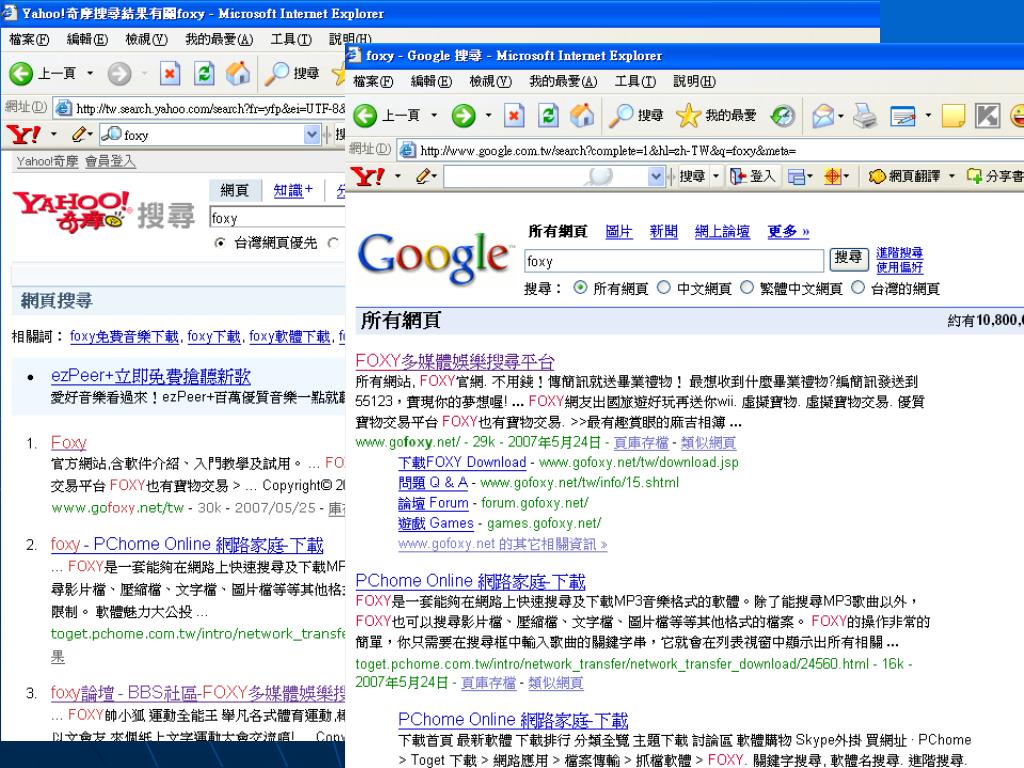Stop loading in the Yahoo window
This screenshot has width=1024, height=768.
(x=170, y=74)
